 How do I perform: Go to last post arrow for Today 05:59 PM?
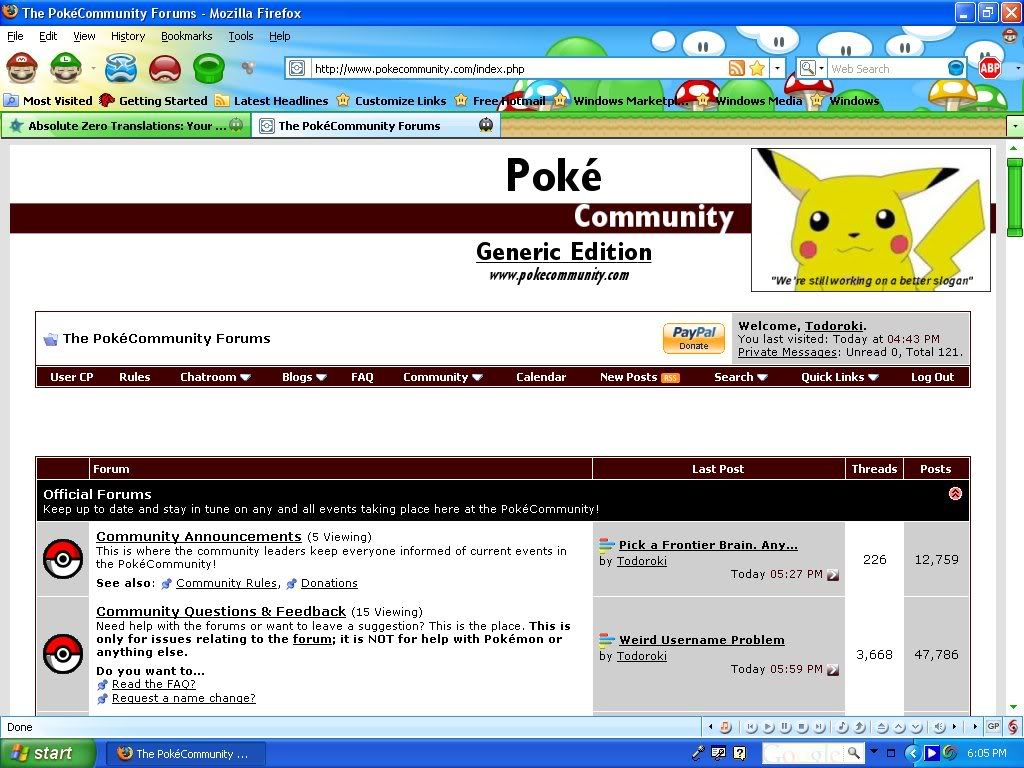pos(833,669)
